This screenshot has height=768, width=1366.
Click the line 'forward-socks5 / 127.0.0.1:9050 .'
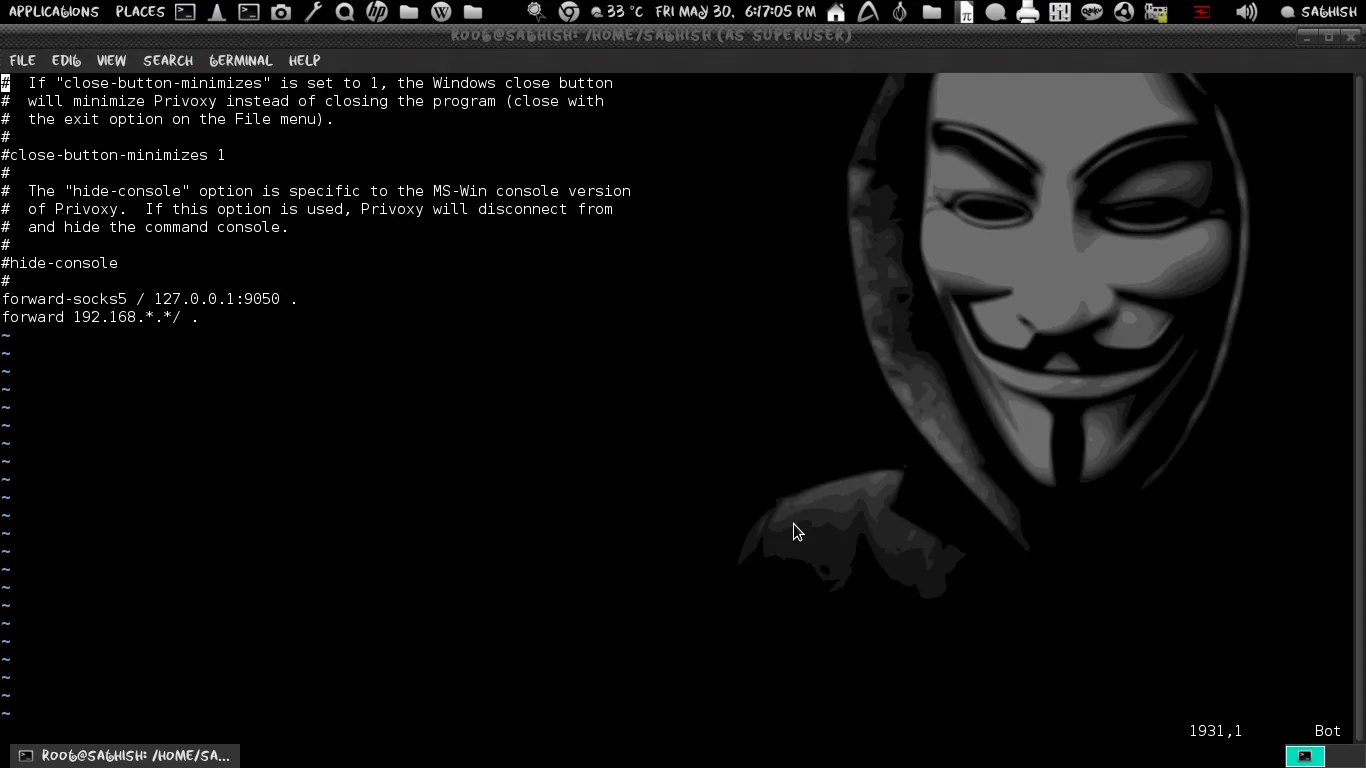coord(149,299)
